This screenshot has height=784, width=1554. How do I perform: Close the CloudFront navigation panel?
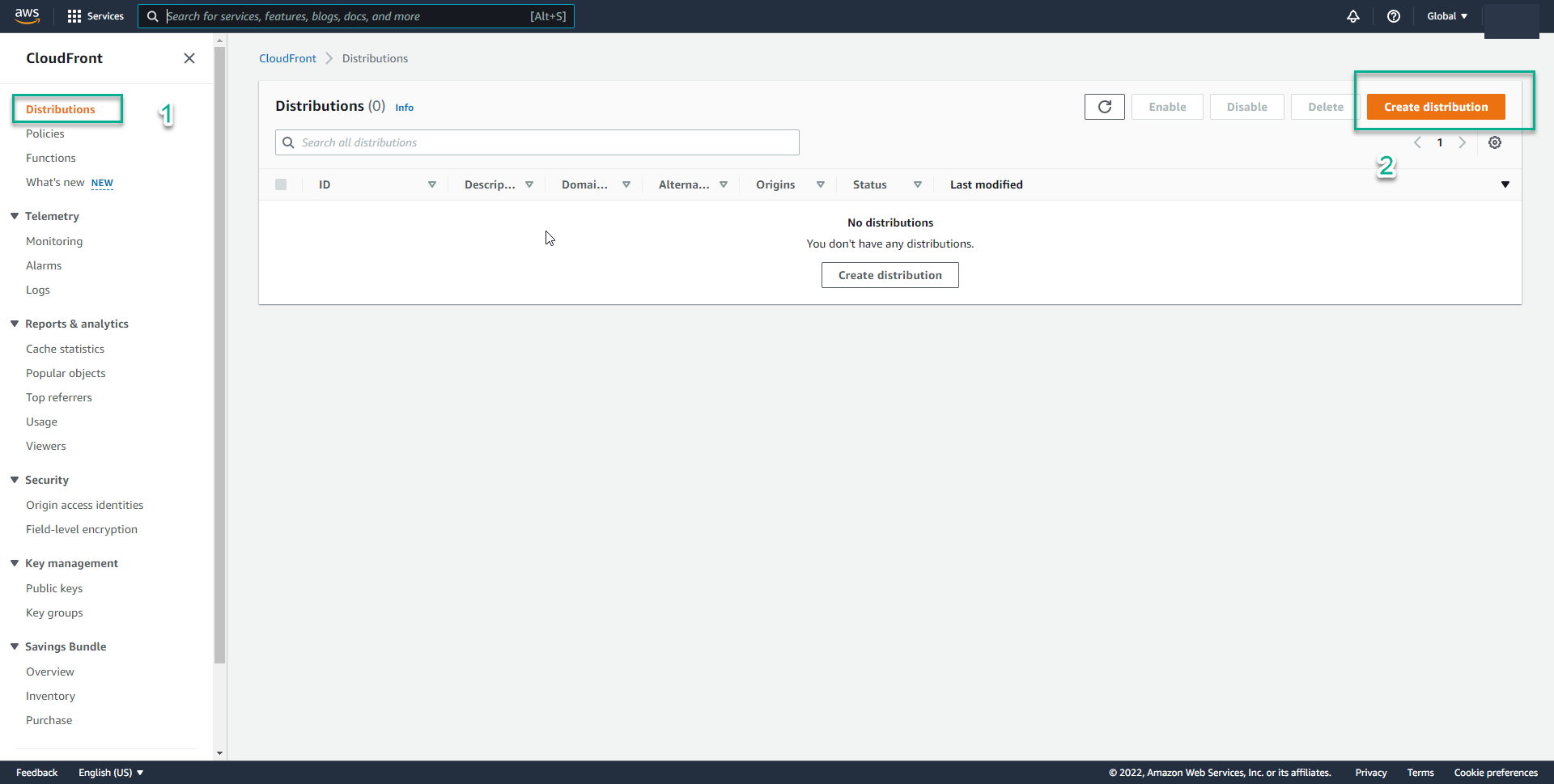click(x=189, y=58)
